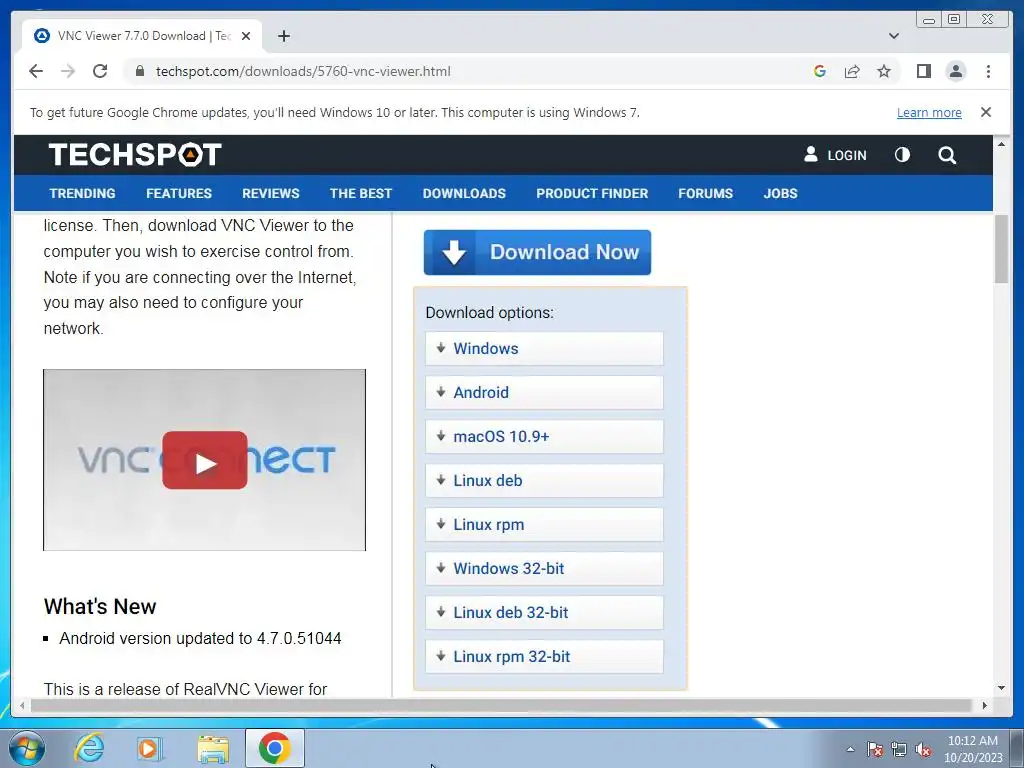This screenshot has width=1024, height=768.
Task: Open the DOWNLOADS menu
Action: (464, 193)
